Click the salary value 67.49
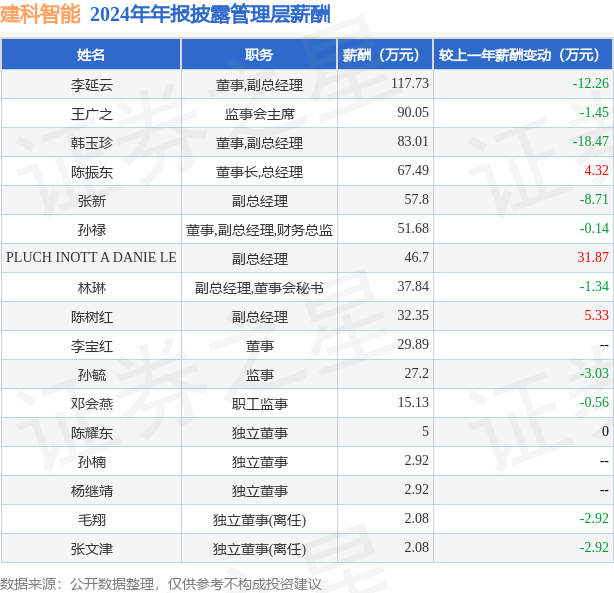The height and width of the screenshot is (593, 614). coord(413,170)
